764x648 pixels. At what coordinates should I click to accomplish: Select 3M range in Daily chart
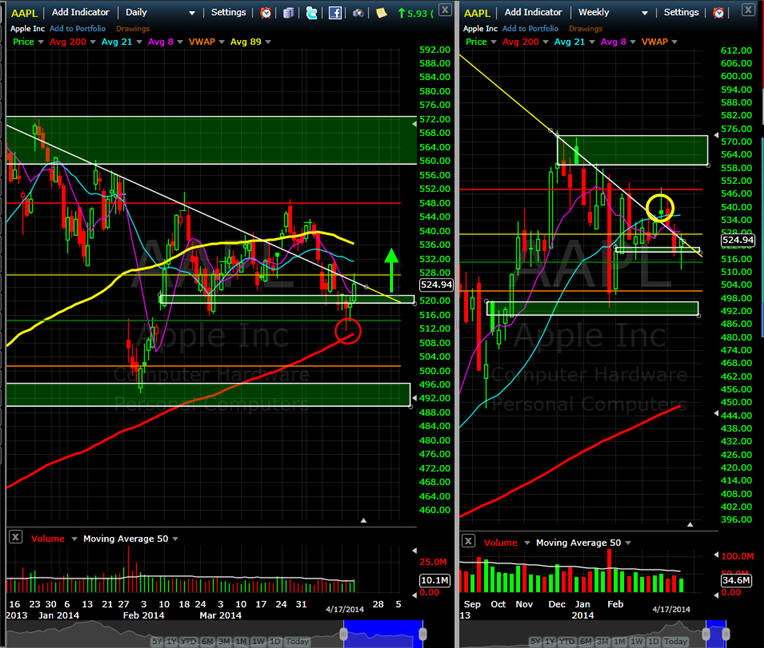tap(224, 641)
